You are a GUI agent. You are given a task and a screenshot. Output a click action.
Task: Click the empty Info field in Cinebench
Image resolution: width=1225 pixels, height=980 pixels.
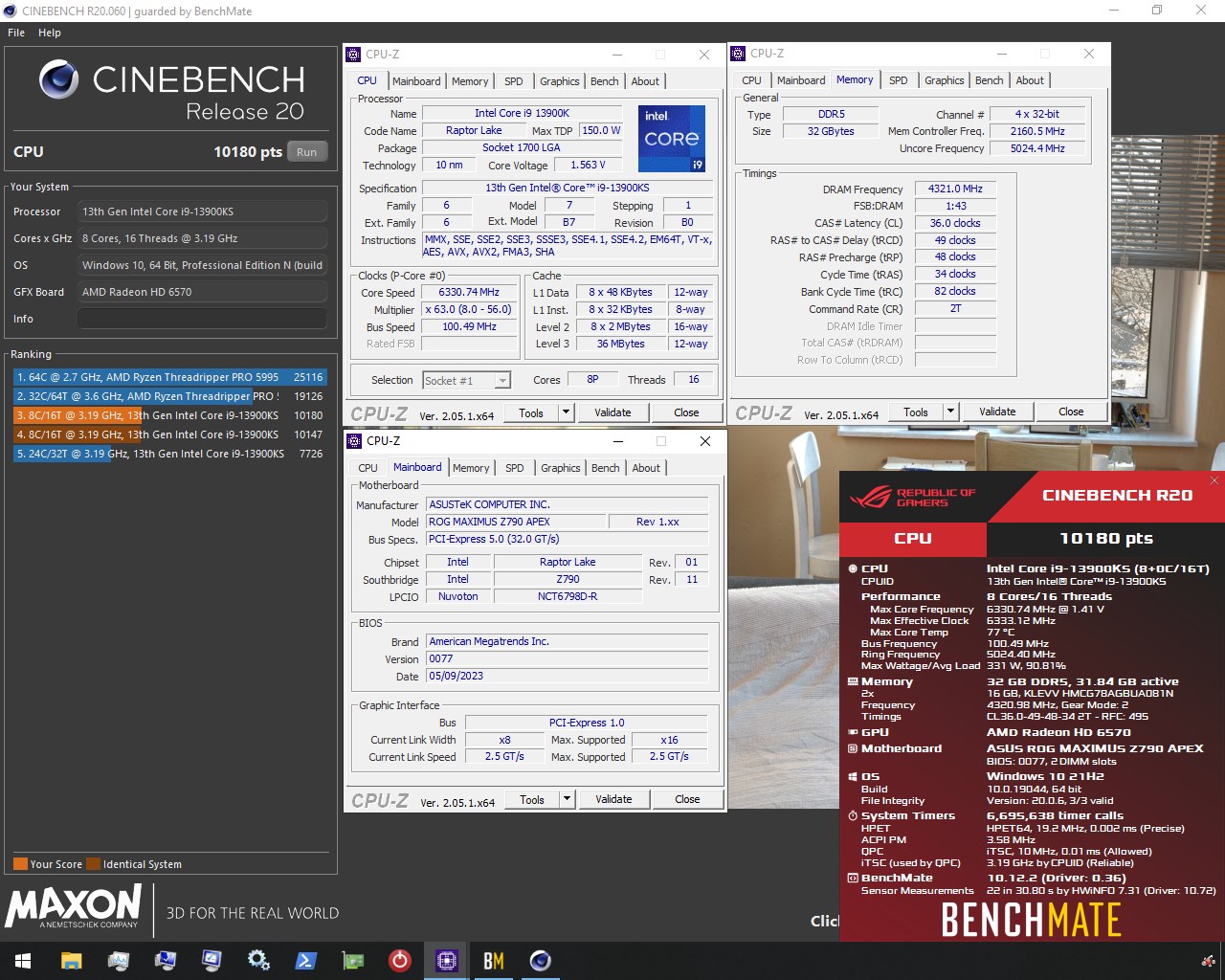coord(202,319)
